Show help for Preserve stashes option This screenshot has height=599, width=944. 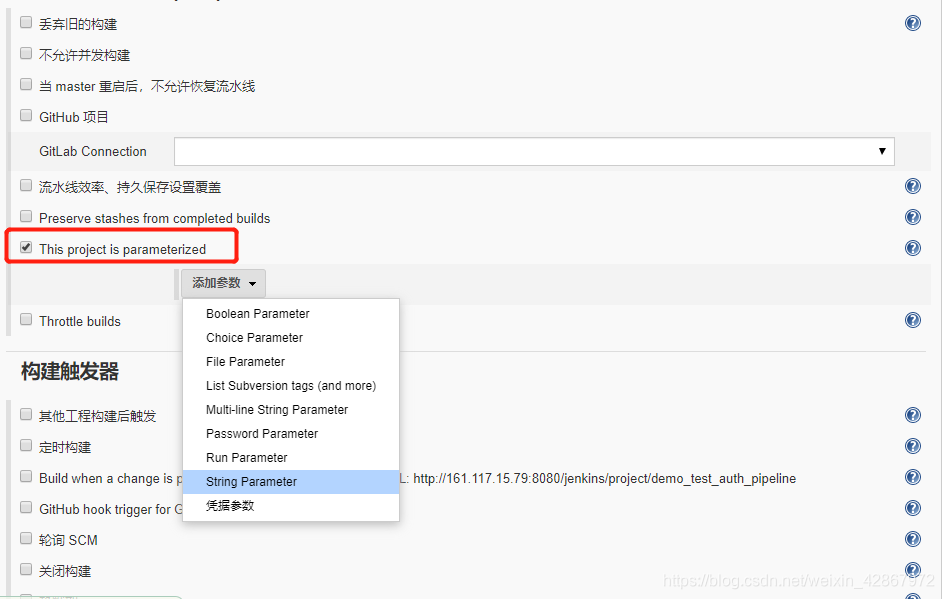(913, 217)
